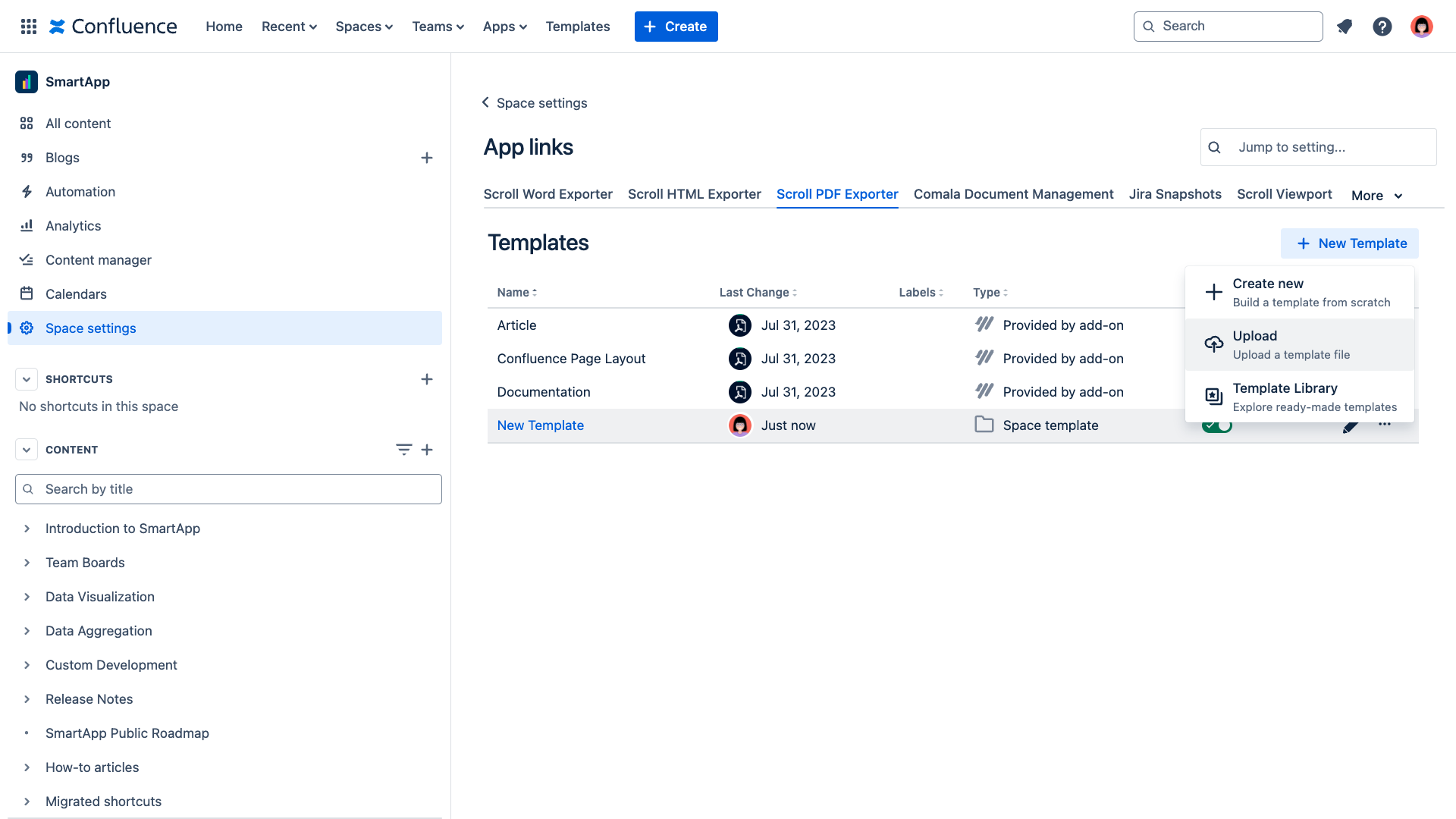Open the three-dot menu for New Template row
This screenshot has width=1456, height=819.
point(1385,425)
